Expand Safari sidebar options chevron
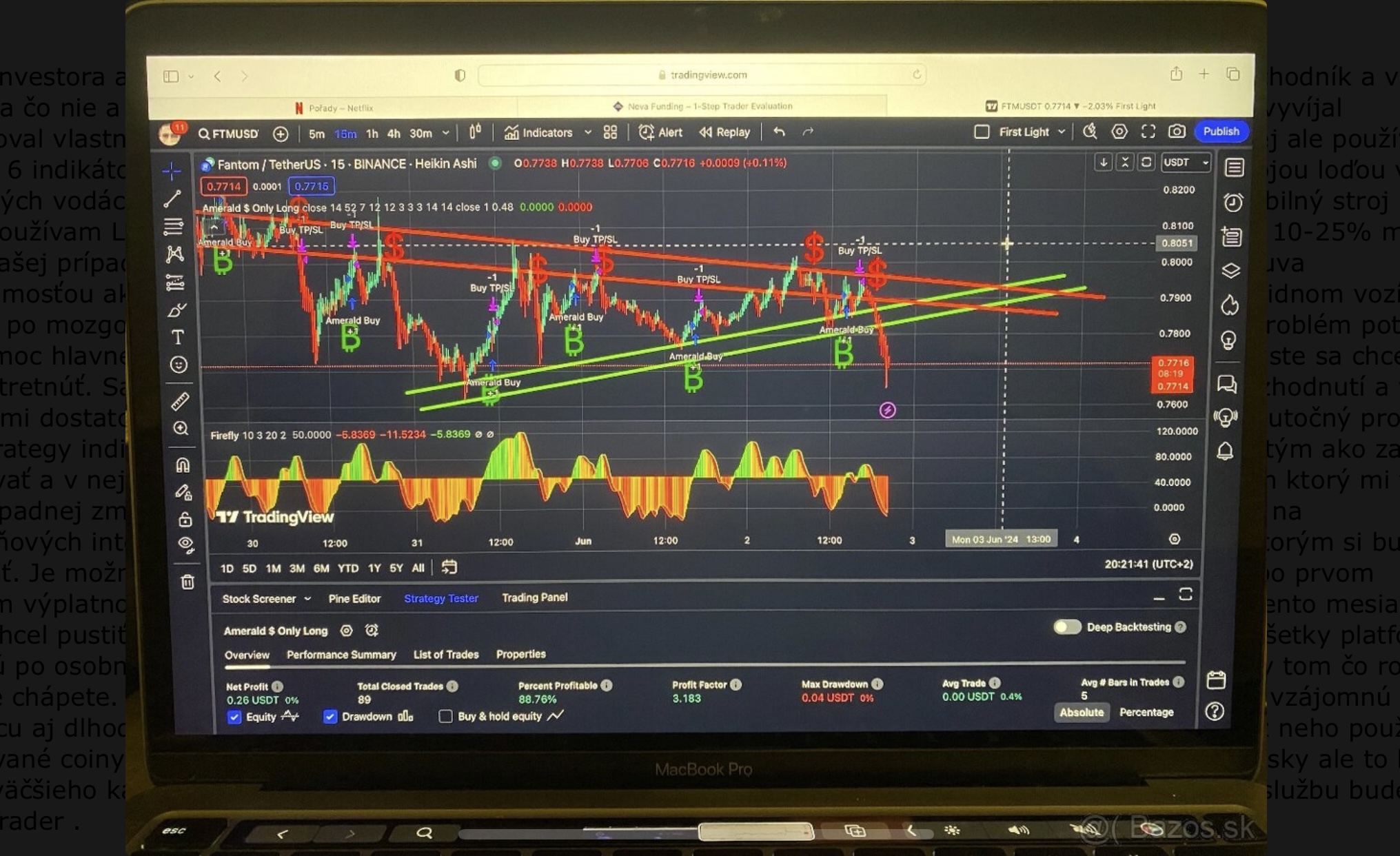Viewport: 1400px width, 856px height. (x=191, y=77)
